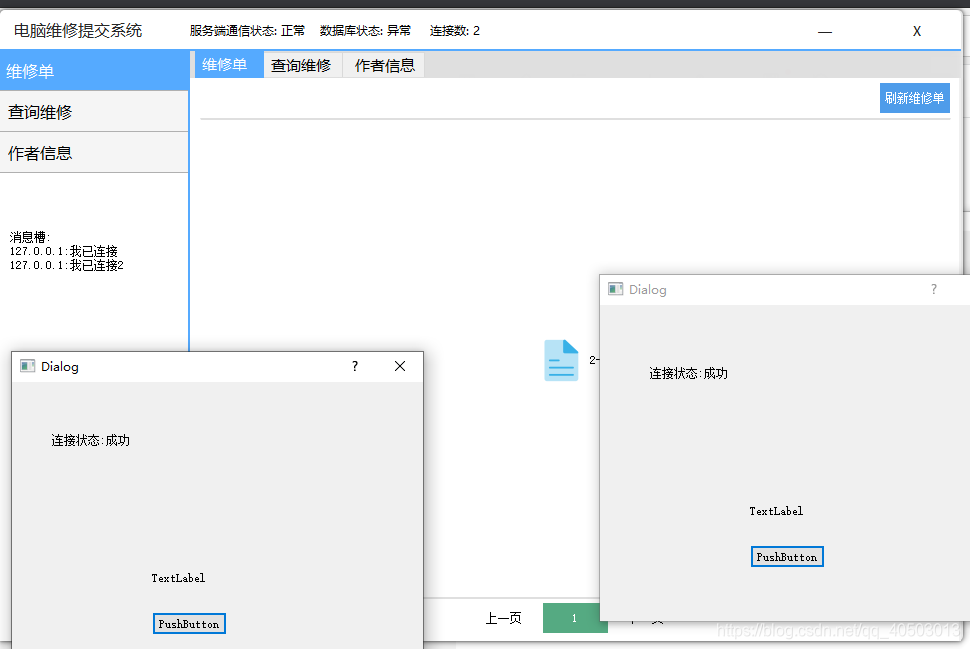
Task: Click the help question mark in left Dialog
Action: click(x=354, y=366)
